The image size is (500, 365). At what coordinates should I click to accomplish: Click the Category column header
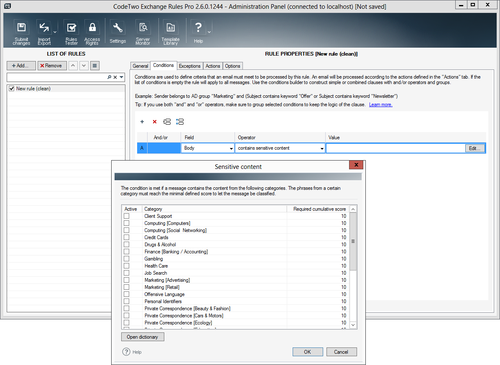215,209
